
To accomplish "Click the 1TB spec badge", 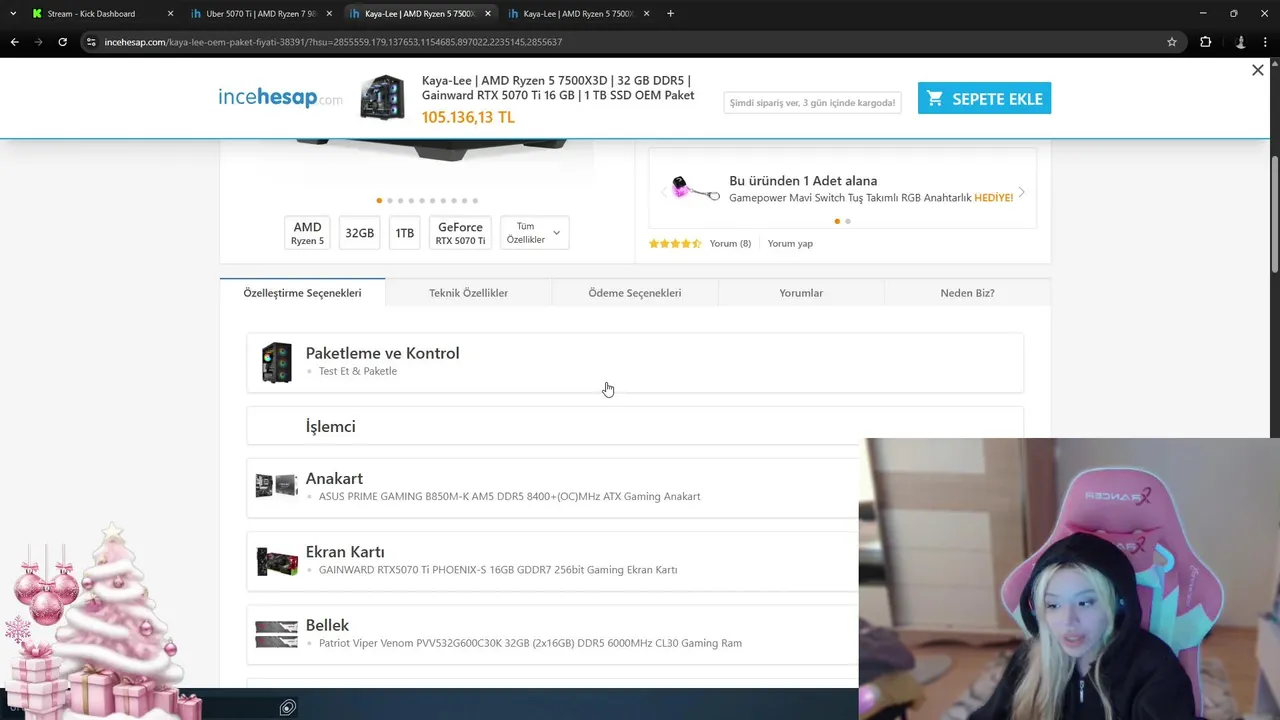I will coord(404,233).
